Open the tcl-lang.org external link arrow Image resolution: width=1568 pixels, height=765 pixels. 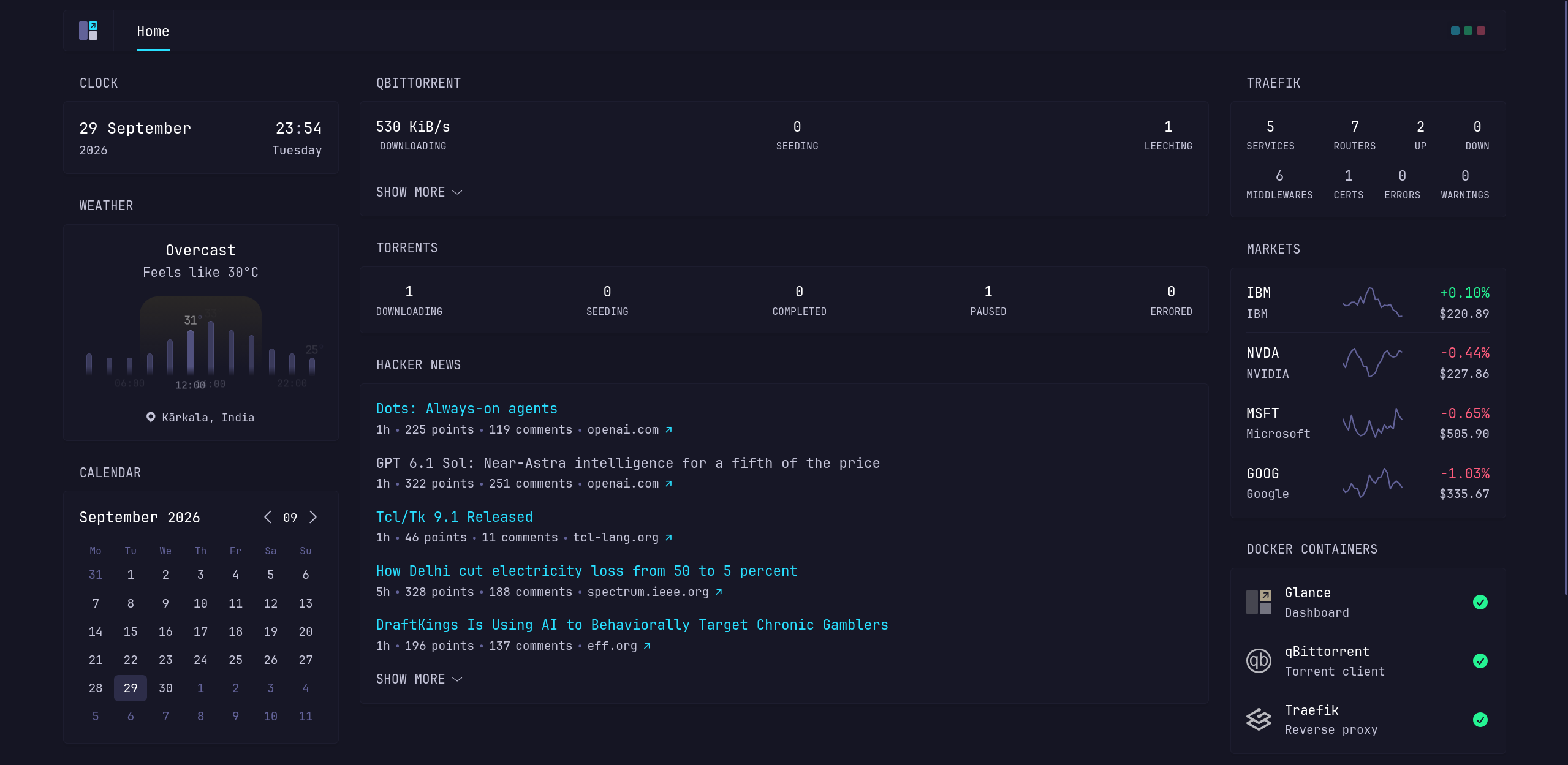(x=668, y=537)
